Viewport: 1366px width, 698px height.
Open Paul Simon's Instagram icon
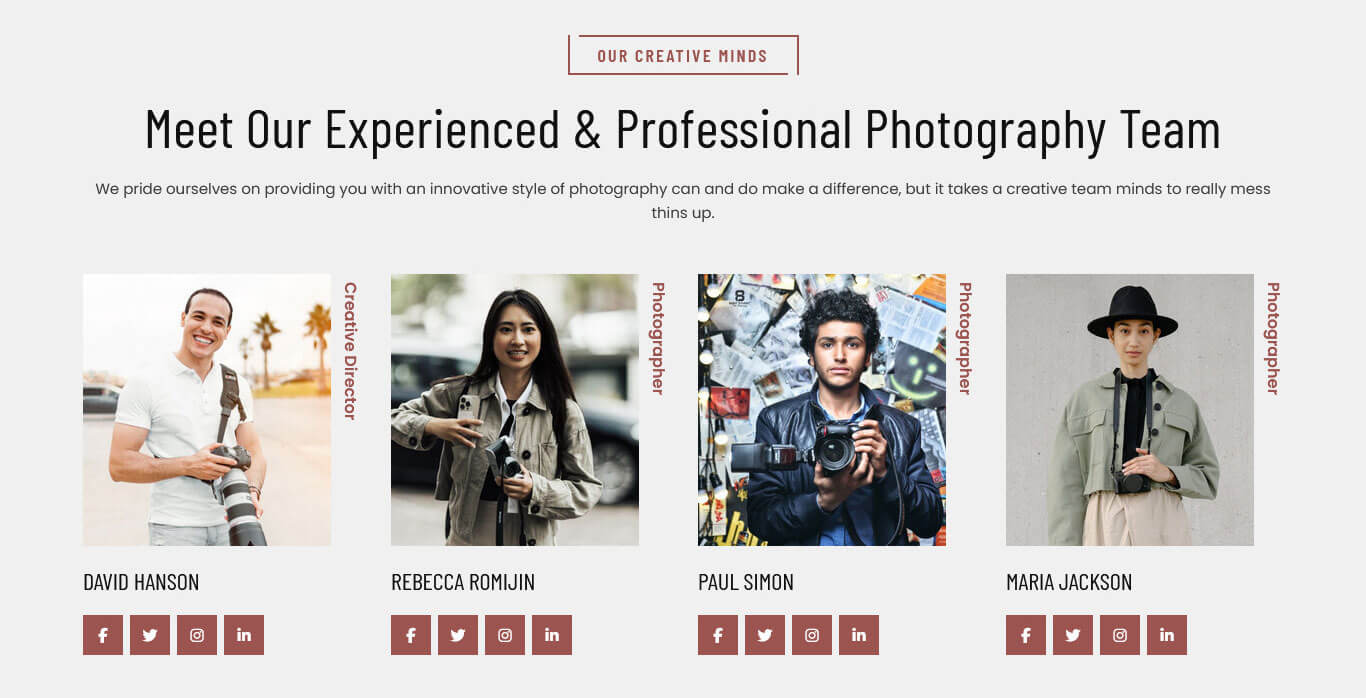[812, 635]
